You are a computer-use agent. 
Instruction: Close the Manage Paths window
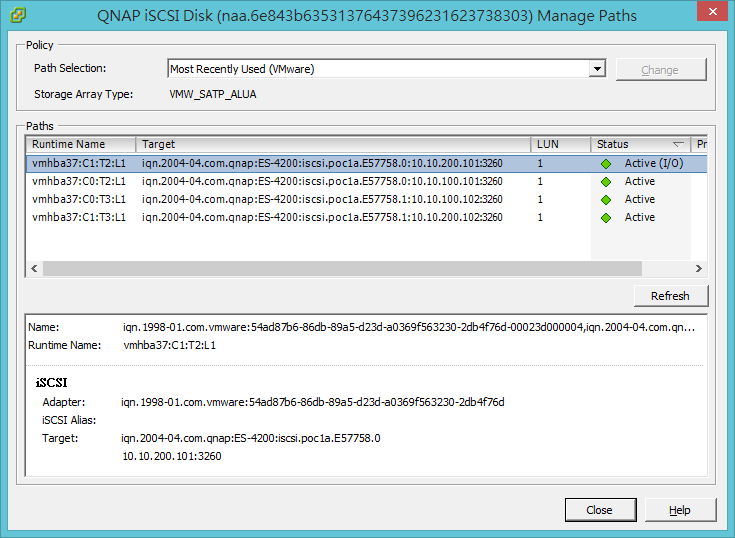pyautogui.click(x=712, y=11)
